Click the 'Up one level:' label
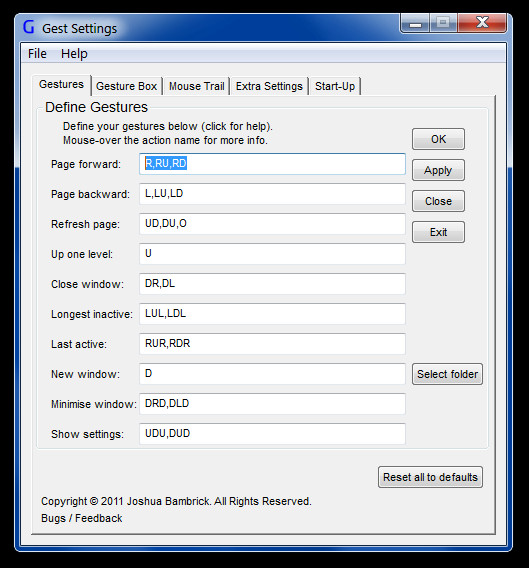This screenshot has width=529, height=568. pyautogui.click(x=82, y=254)
